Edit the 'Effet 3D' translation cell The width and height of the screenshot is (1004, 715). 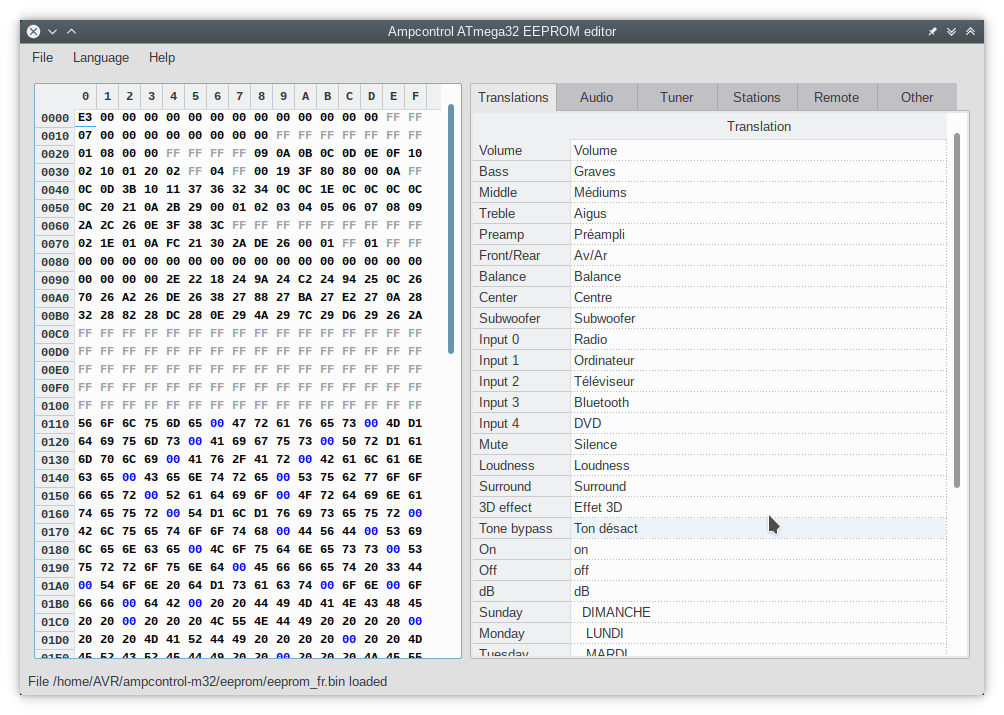tap(758, 508)
